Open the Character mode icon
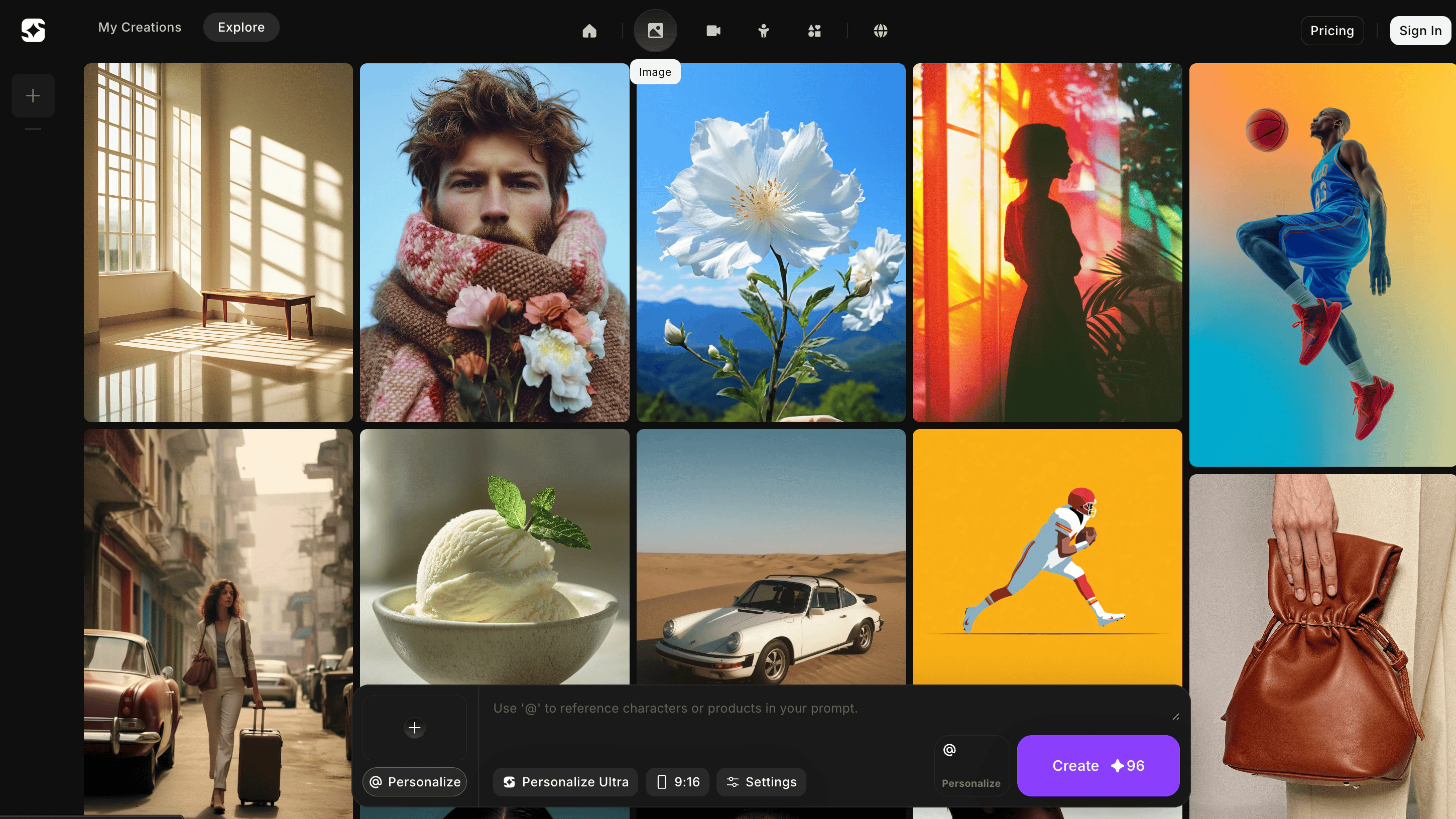 (x=763, y=31)
